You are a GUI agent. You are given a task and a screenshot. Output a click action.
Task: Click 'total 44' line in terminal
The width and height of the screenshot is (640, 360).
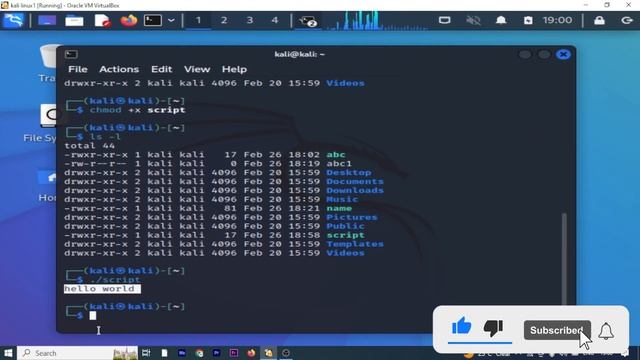click(89, 146)
